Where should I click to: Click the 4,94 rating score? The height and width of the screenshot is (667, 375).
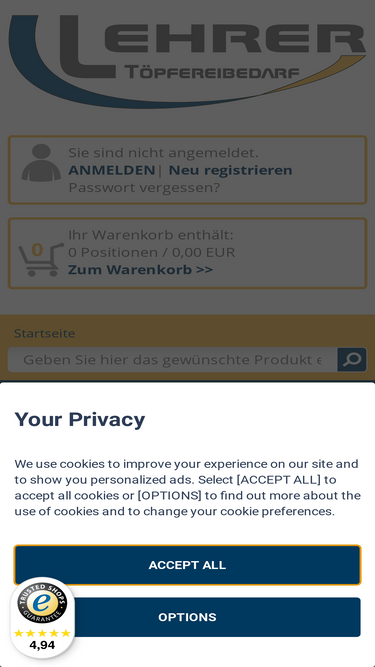pyautogui.click(x=42, y=645)
